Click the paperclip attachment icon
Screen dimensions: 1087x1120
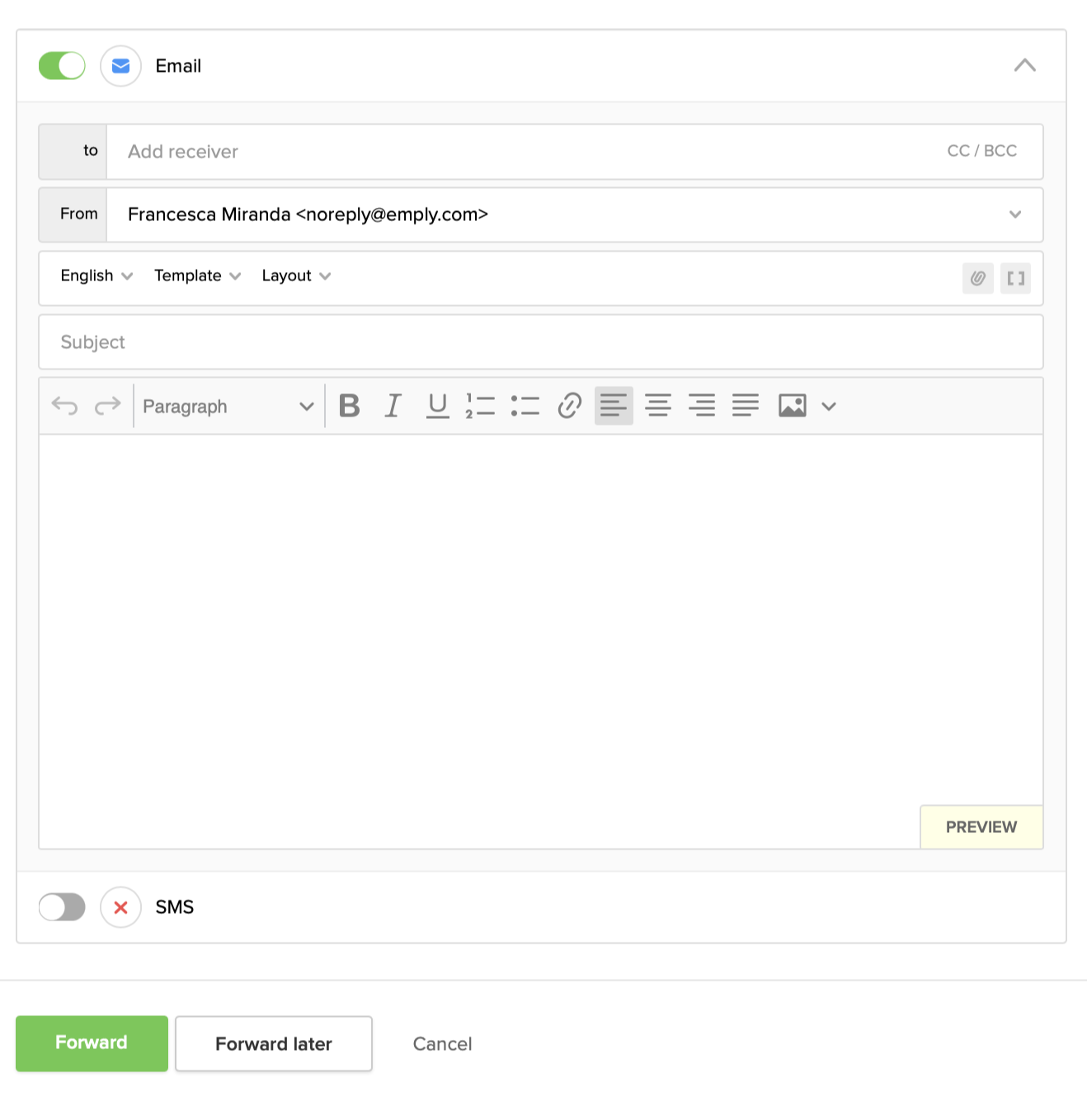coord(977,279)
